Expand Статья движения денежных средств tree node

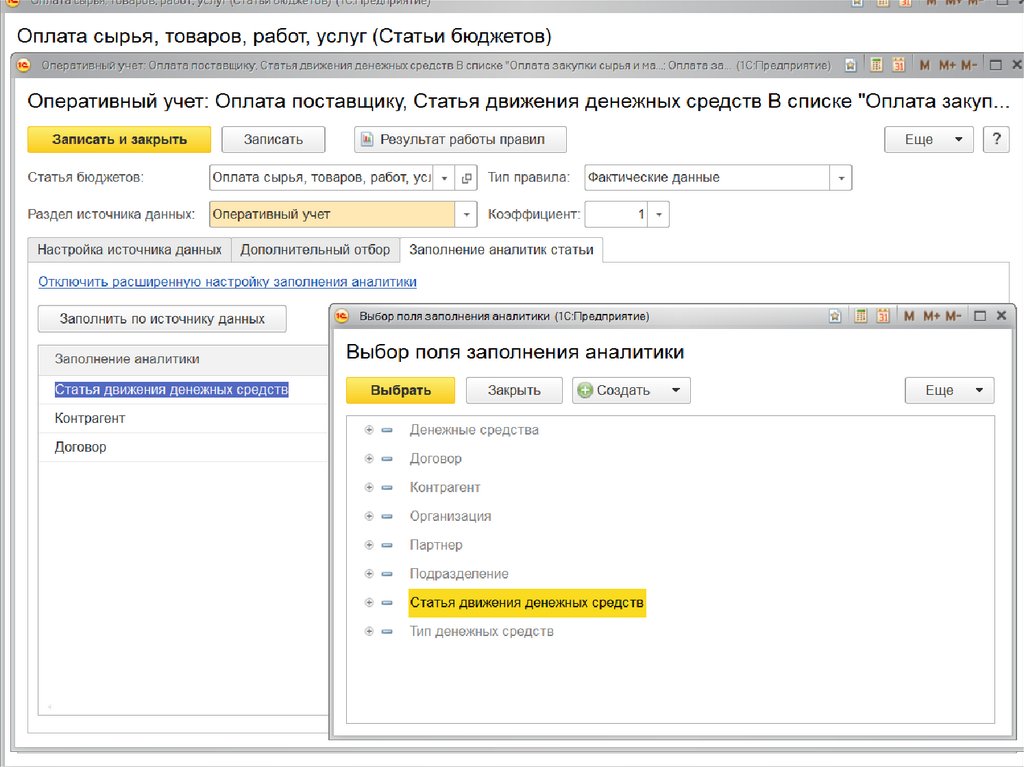pos(369,602)
